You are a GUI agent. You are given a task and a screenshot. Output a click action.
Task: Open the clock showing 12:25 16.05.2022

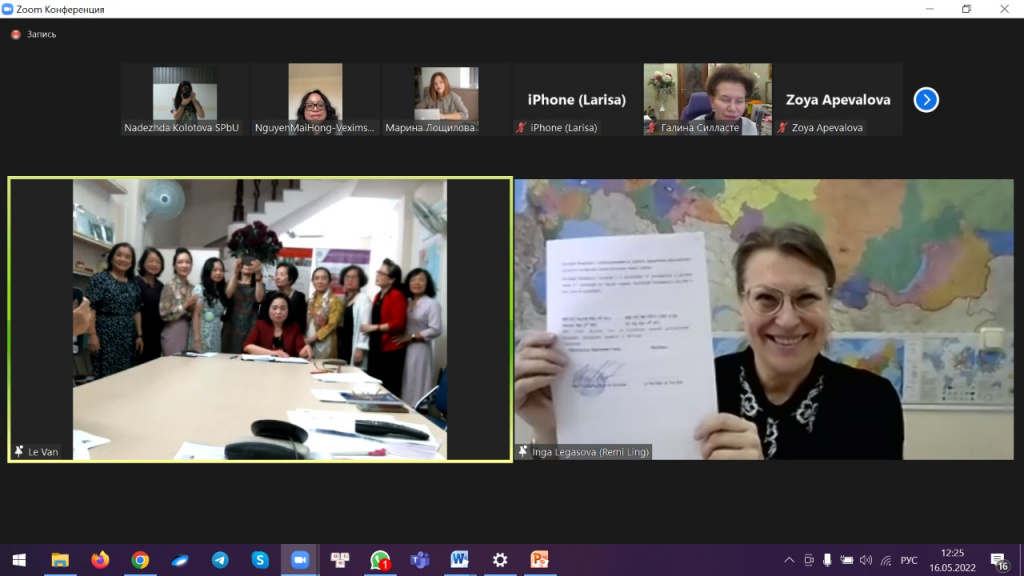click(x=952, y=560)
